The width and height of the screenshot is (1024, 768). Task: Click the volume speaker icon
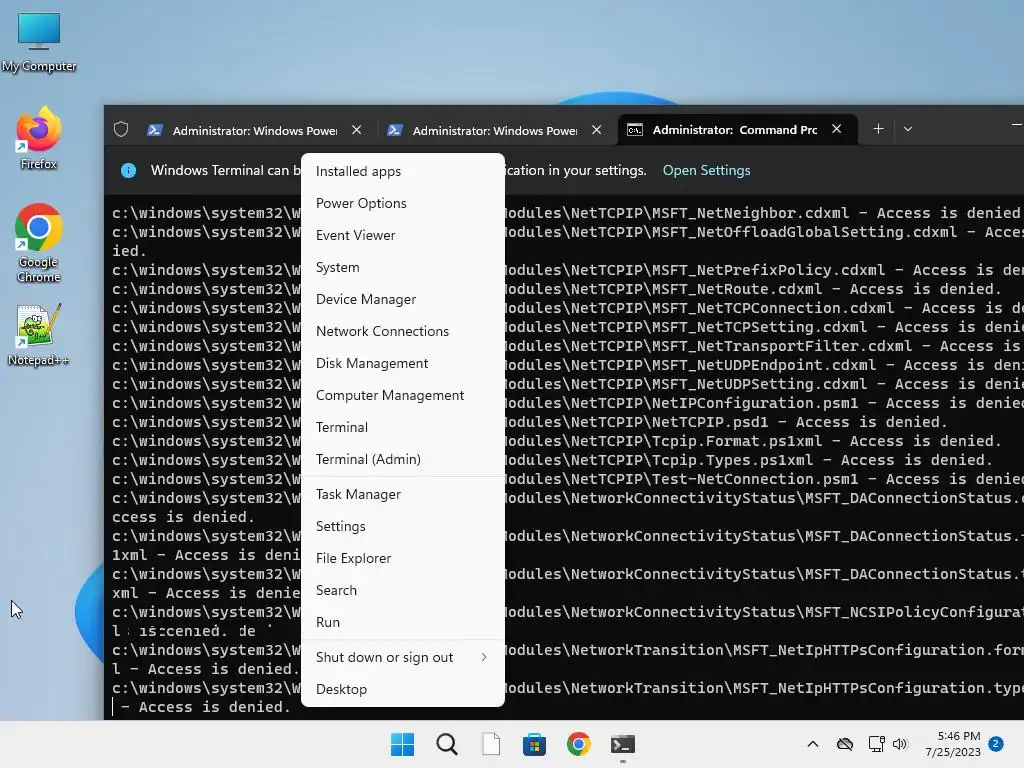pyautogui.click(x=900, y=744)
